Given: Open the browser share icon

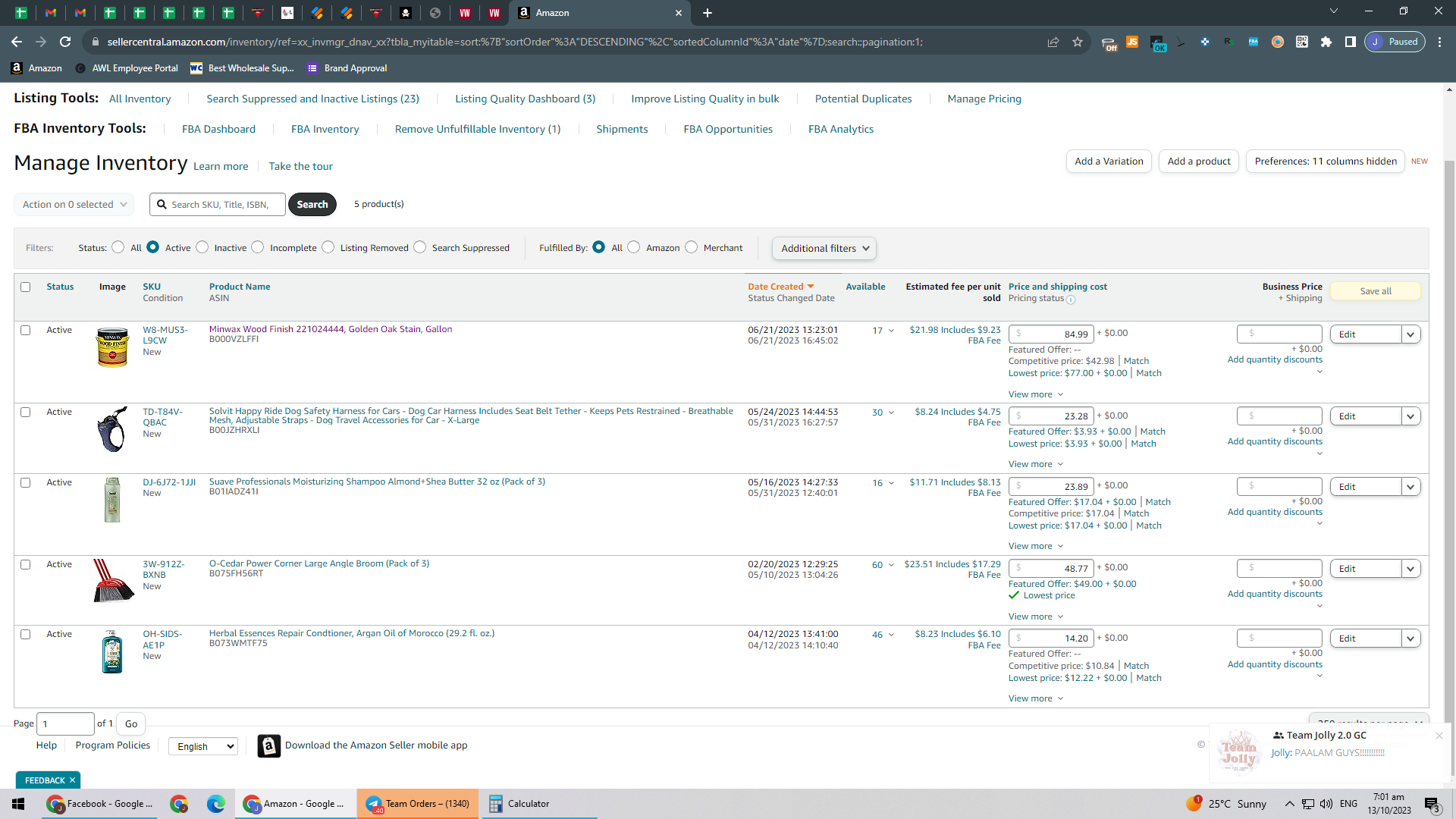Looking at the screenshot, I should pos(1053,42).
